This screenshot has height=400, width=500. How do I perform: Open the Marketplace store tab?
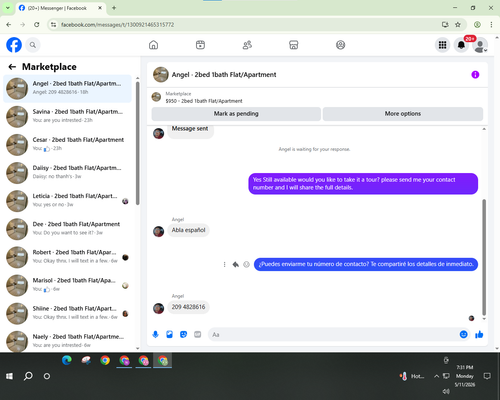(294, 45)
